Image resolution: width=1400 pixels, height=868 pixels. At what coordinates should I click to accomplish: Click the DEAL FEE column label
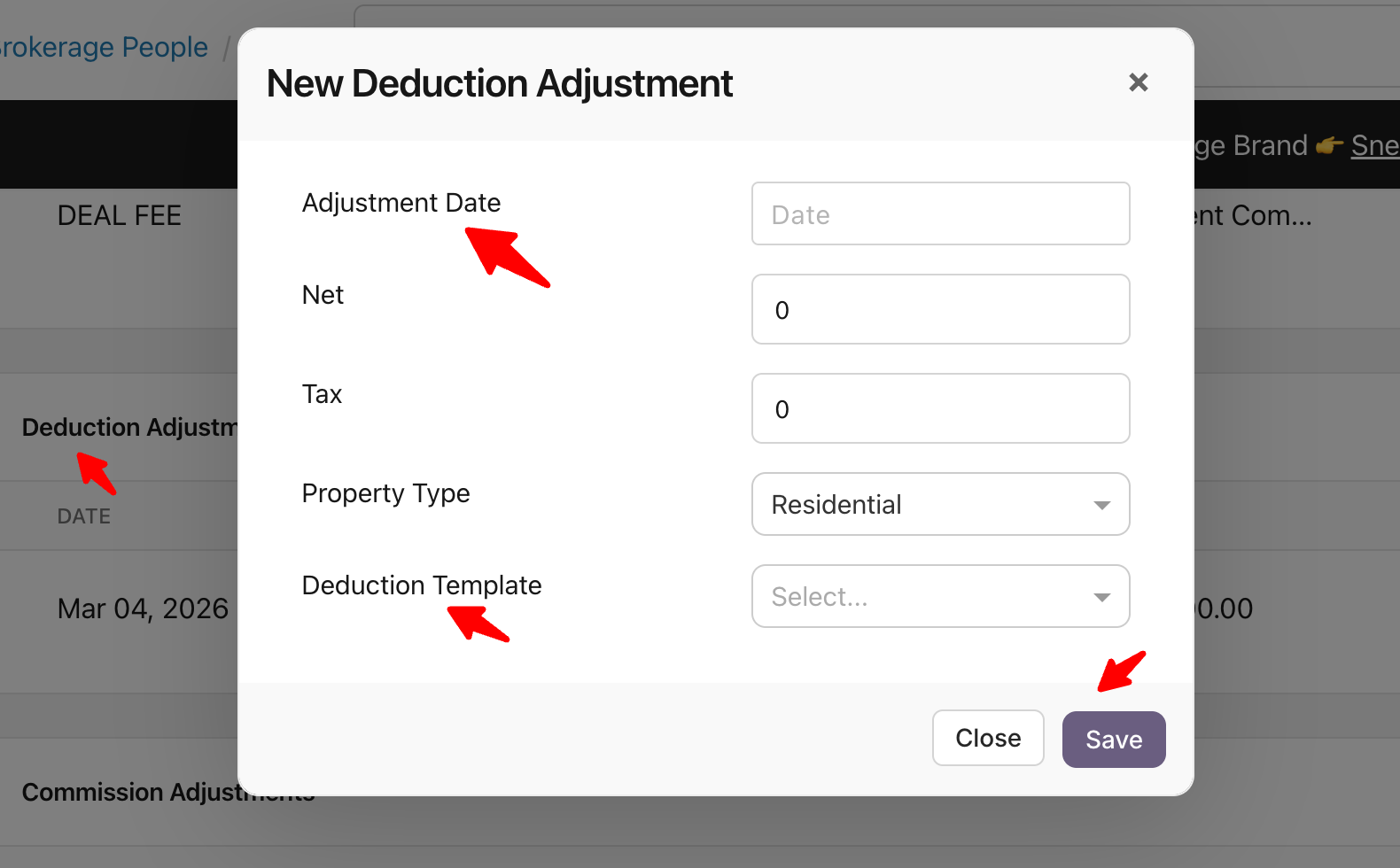pyautogui.click(x=120, y=215)
